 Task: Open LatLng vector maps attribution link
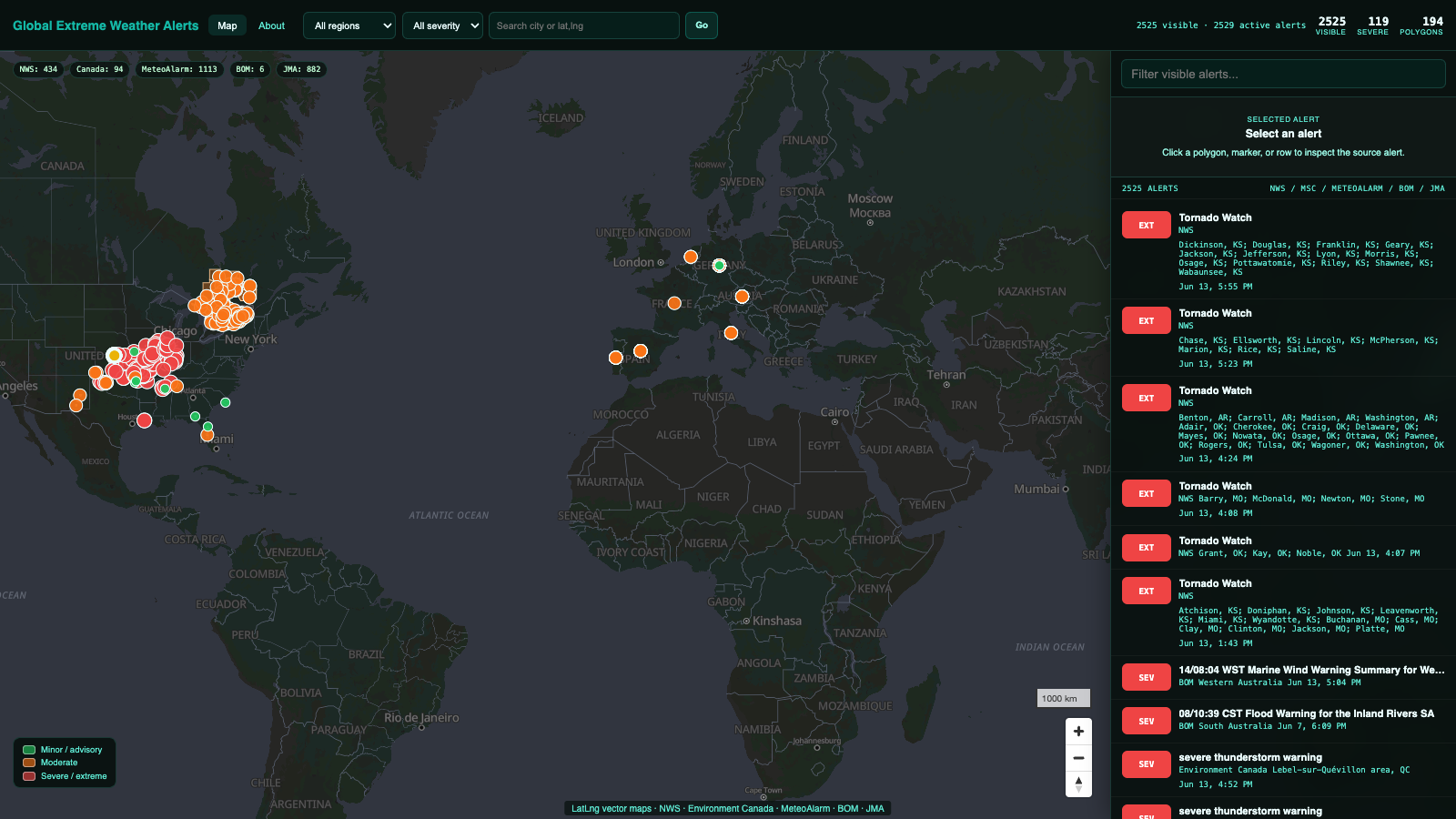point(612,808)
